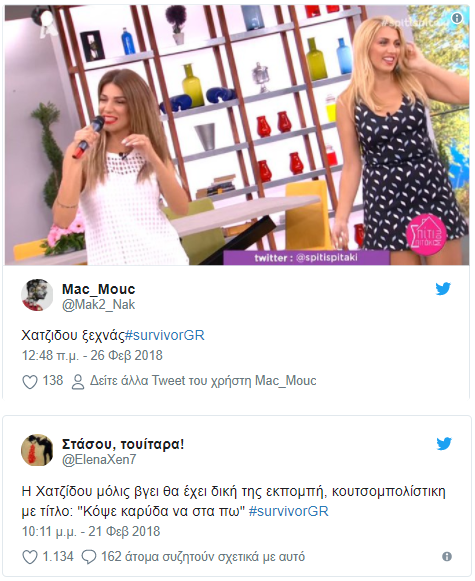Screen dimensions: 475x581
Task: Click the person icon beside Δείτε άλλα Tweet
Action: click(78, 382)
